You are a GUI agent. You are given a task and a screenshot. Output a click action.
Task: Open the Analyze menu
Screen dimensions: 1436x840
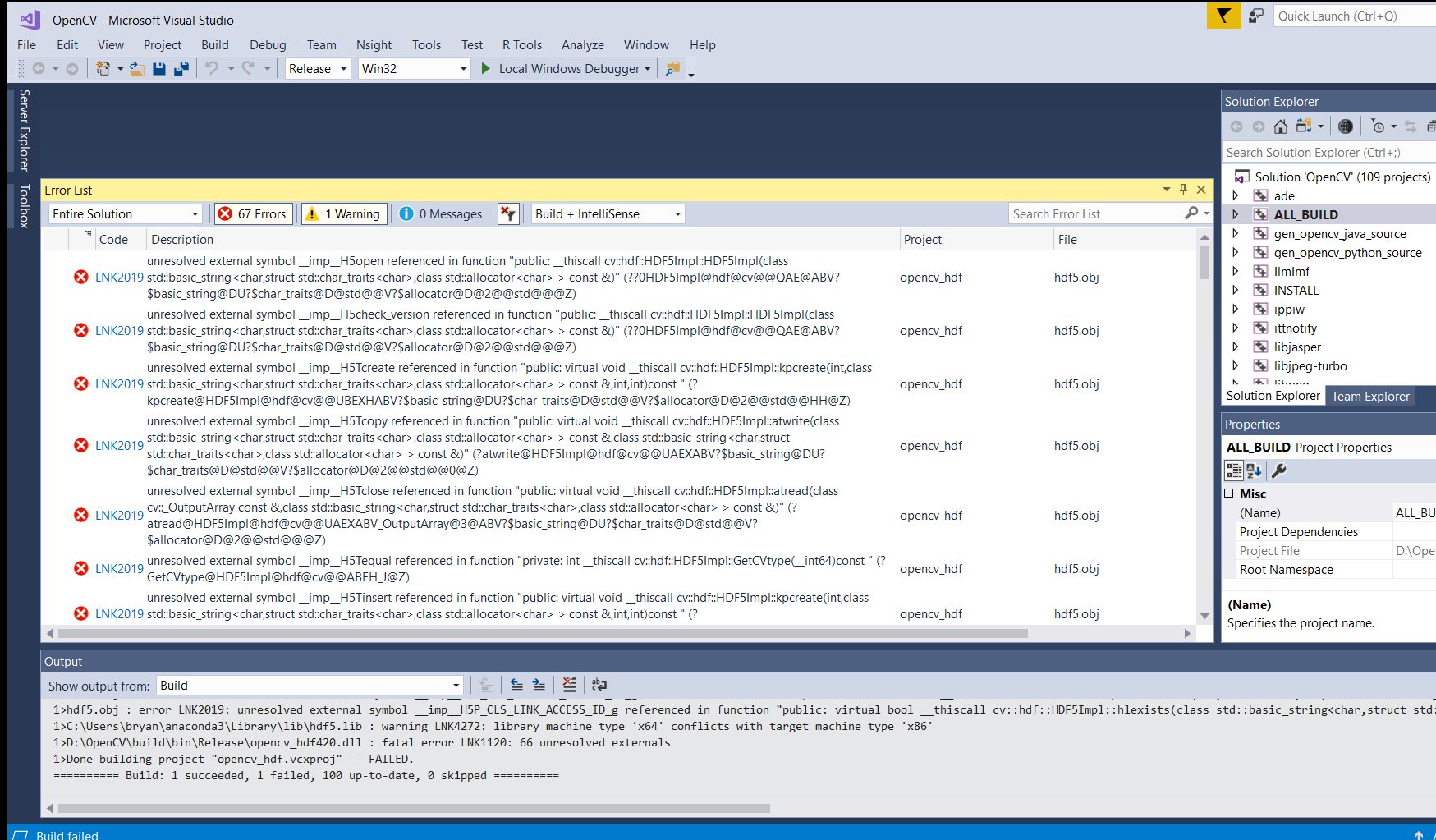coord(583,45)
